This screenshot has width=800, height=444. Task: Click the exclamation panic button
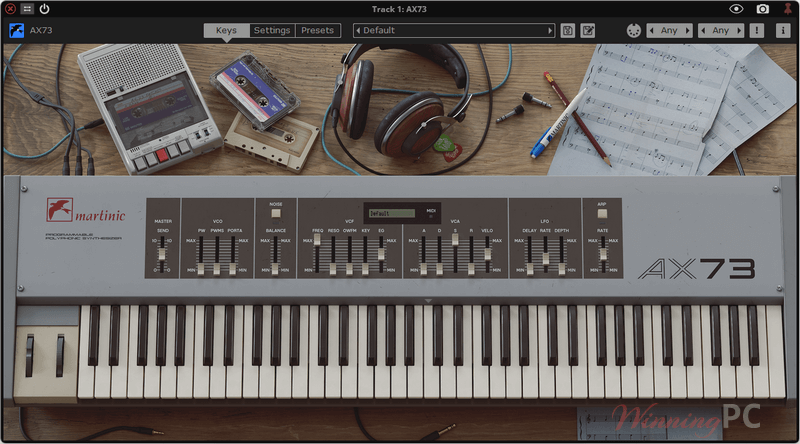[757, 31]
